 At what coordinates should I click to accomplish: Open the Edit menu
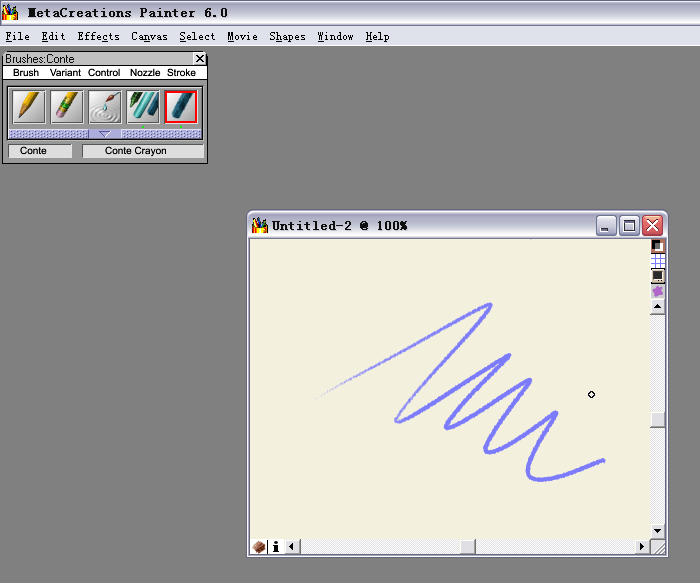(53, 37)
